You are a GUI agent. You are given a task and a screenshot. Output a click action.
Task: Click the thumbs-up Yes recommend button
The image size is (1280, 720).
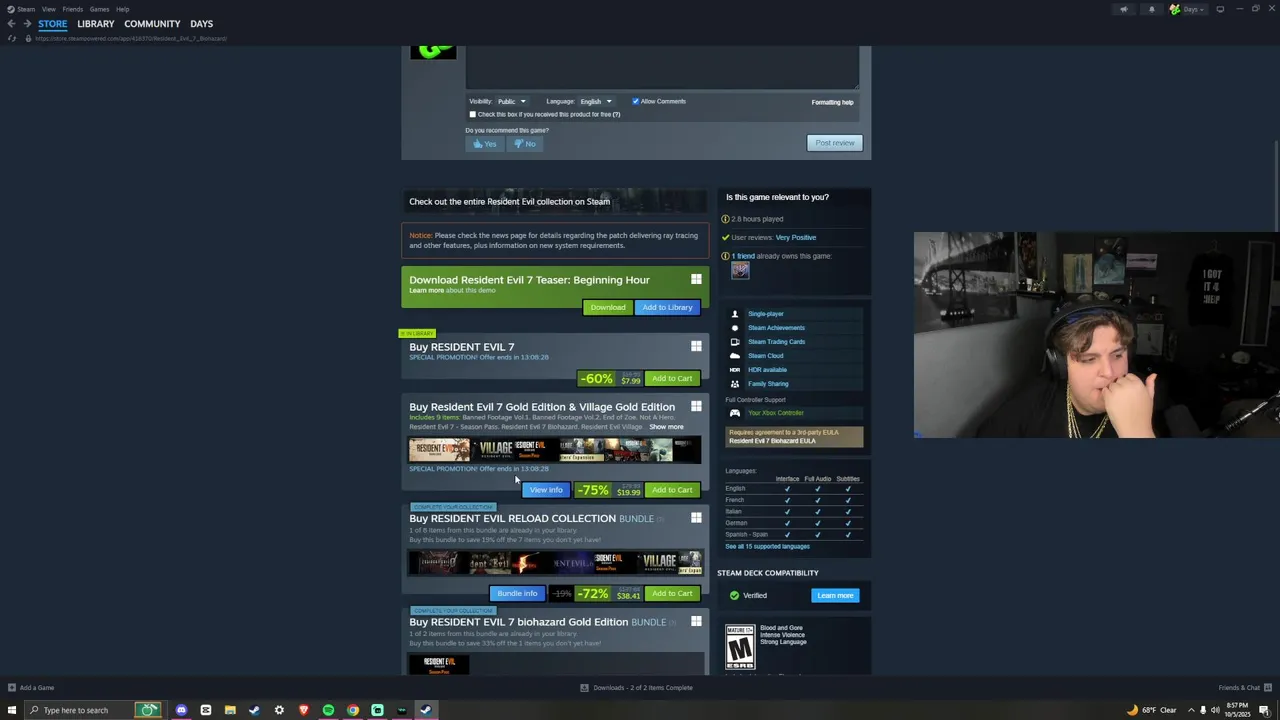(485, 144)
